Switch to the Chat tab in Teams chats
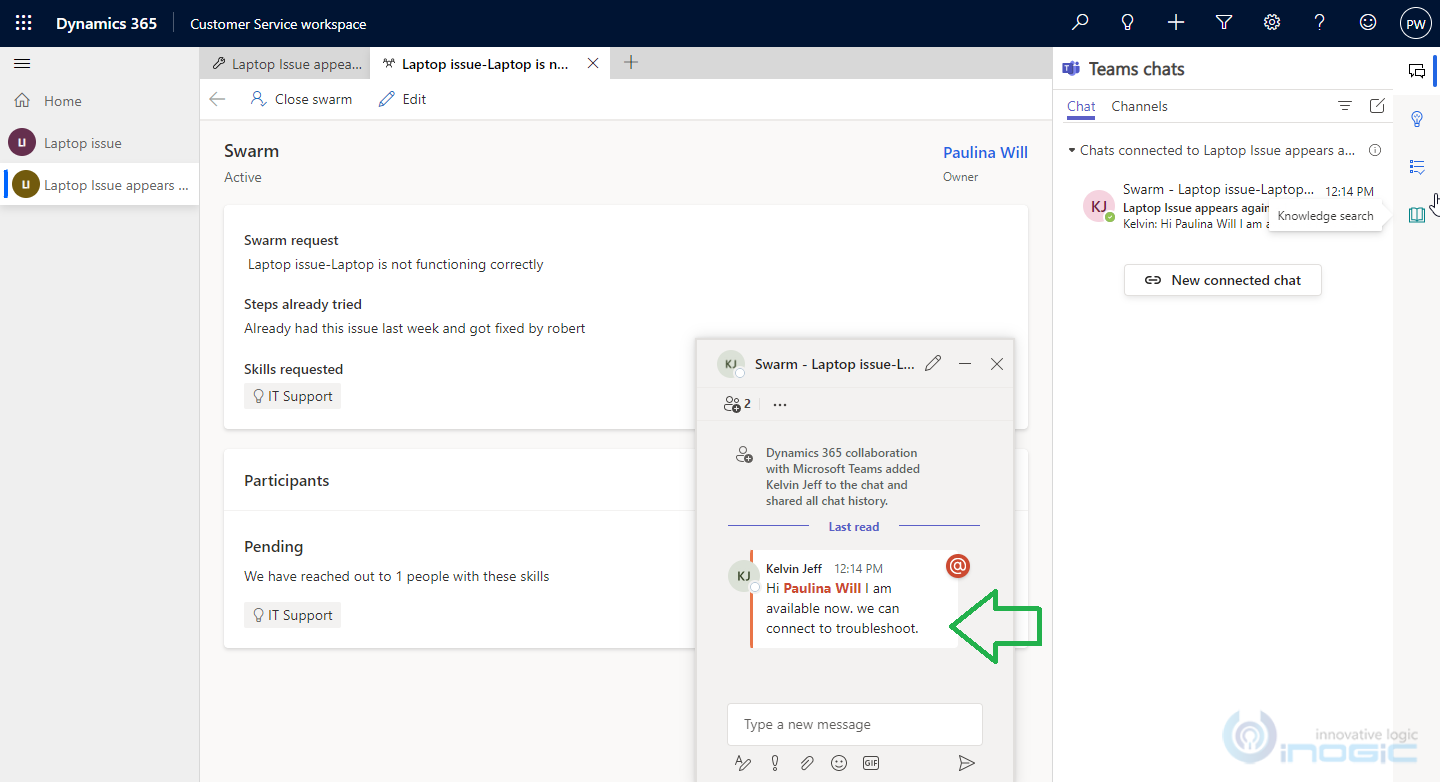 click(x=1081, y=106)
